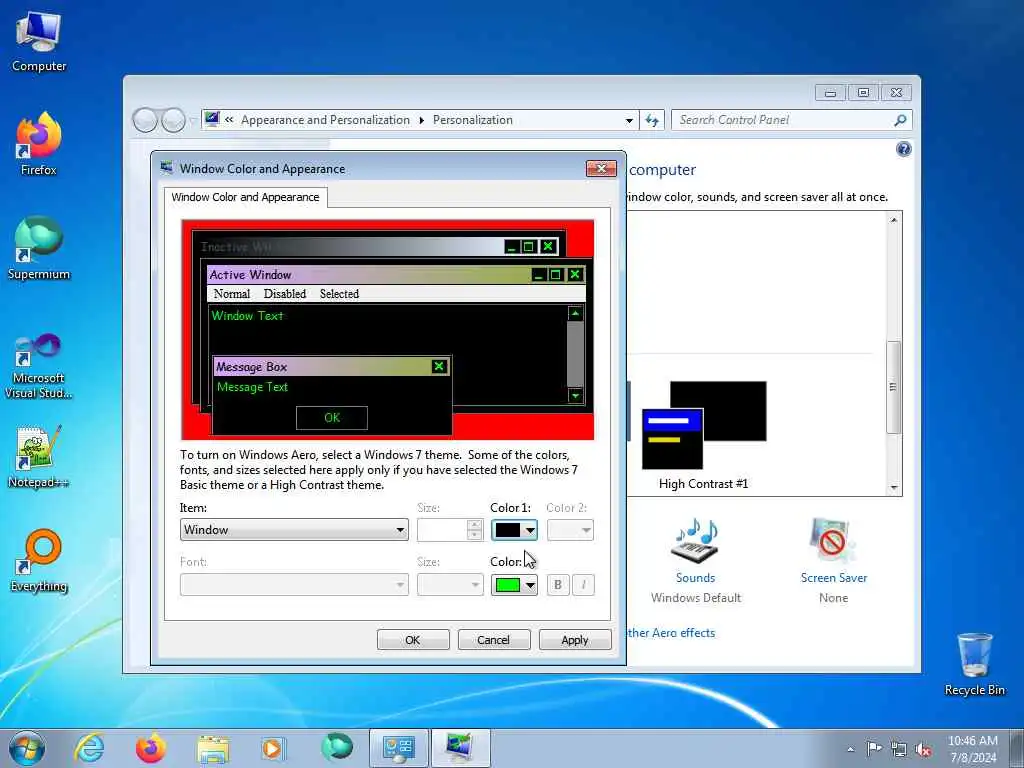
Task: Select the High Contrast #1 theme thumbnail
Action: [x=703, y=425]
